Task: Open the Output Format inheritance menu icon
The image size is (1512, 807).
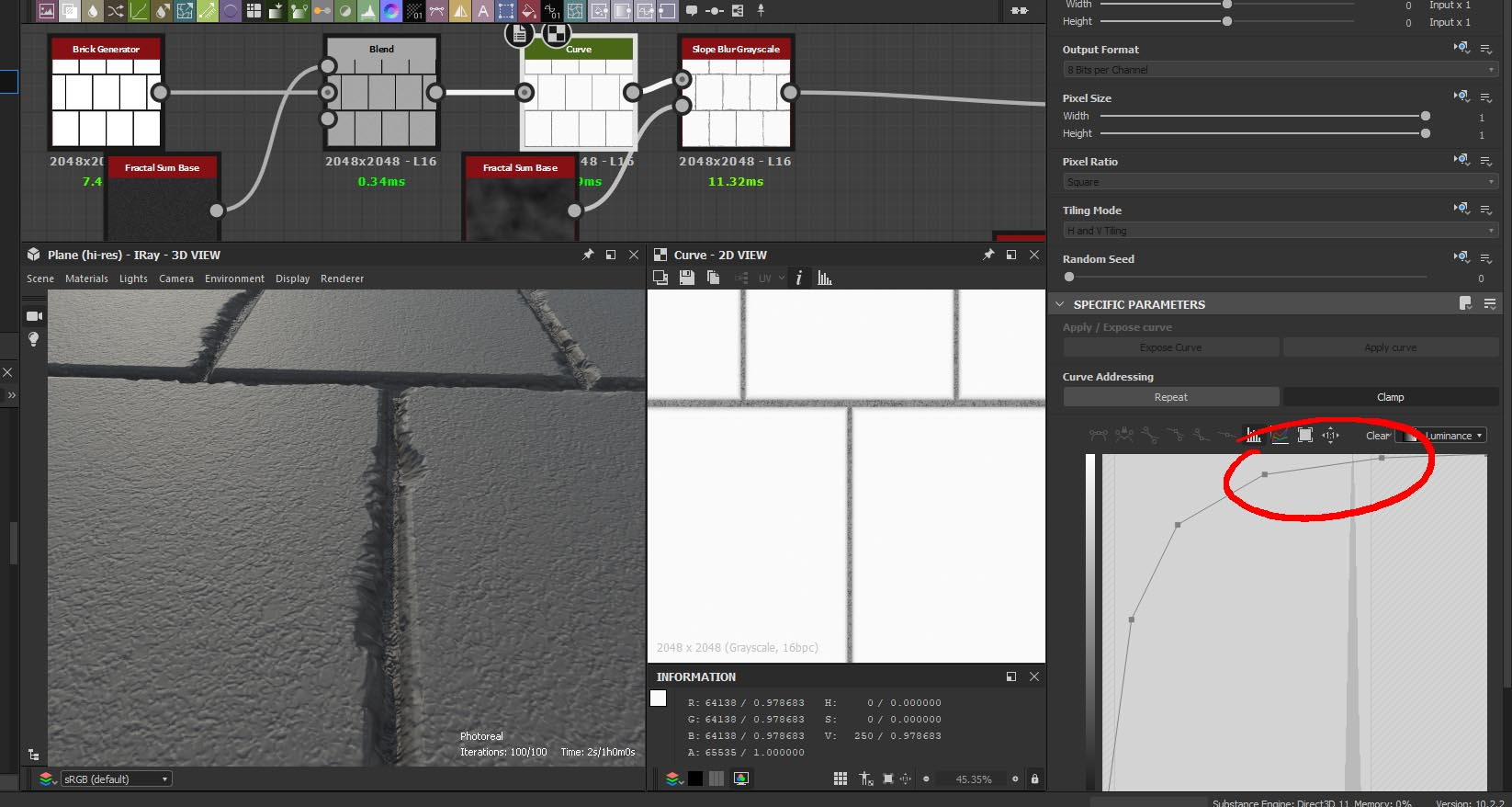Action: point(1461,47)
